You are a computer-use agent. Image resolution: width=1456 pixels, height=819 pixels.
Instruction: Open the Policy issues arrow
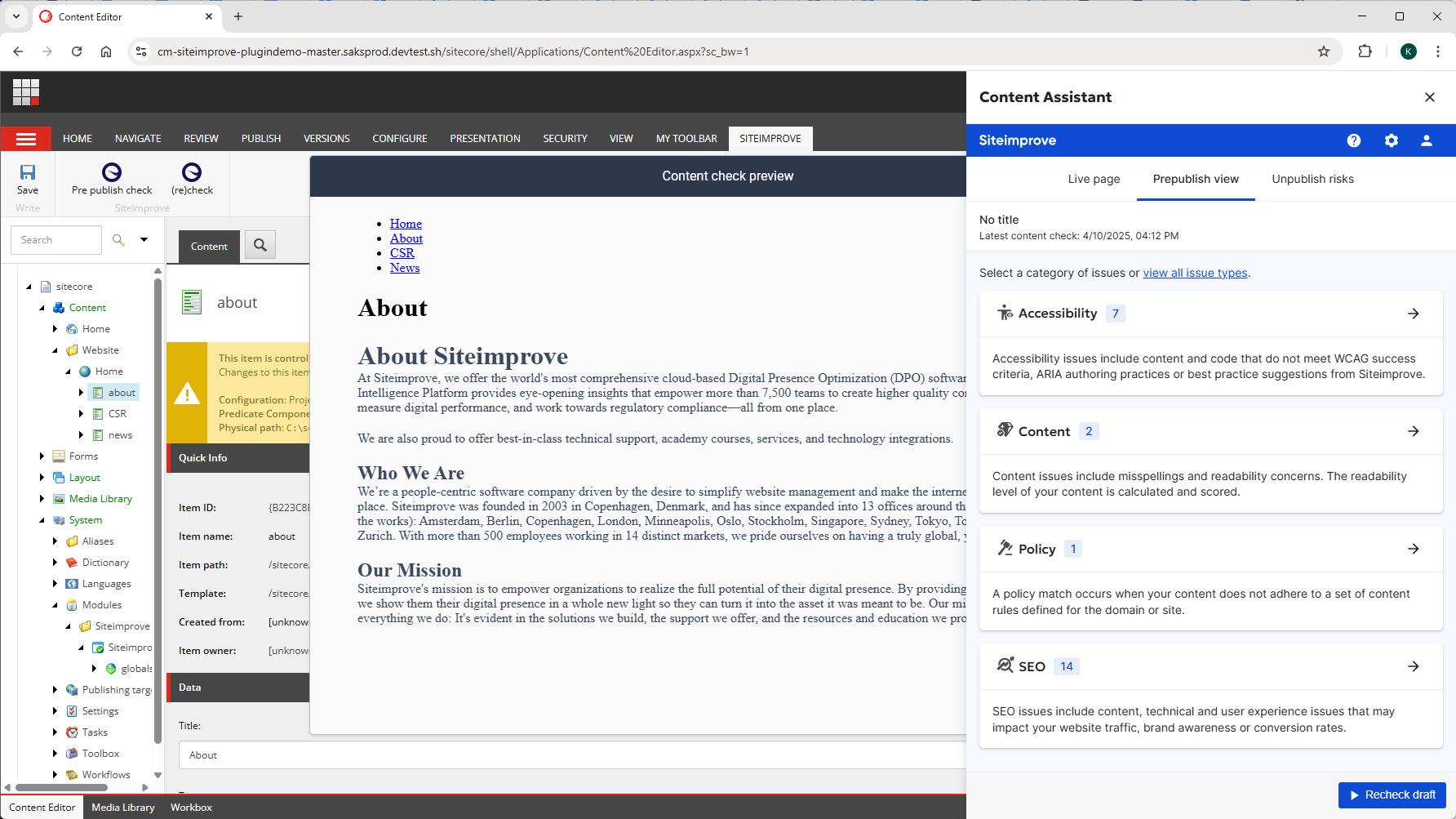click(1414, 549)
